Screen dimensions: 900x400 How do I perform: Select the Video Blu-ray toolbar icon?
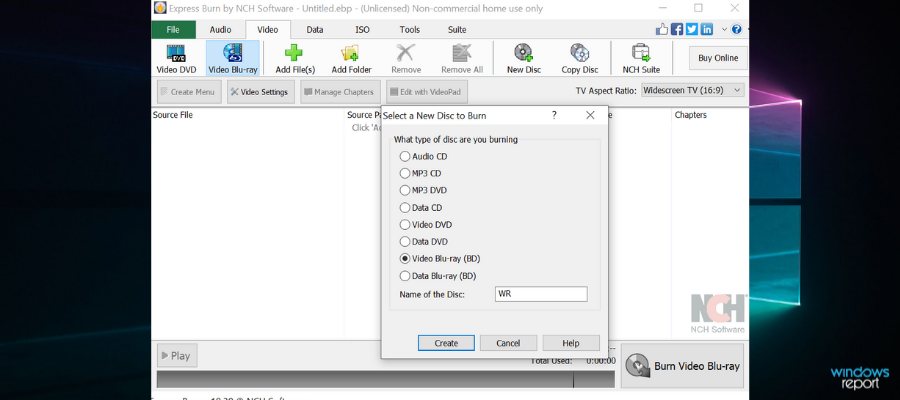point(232,58)
